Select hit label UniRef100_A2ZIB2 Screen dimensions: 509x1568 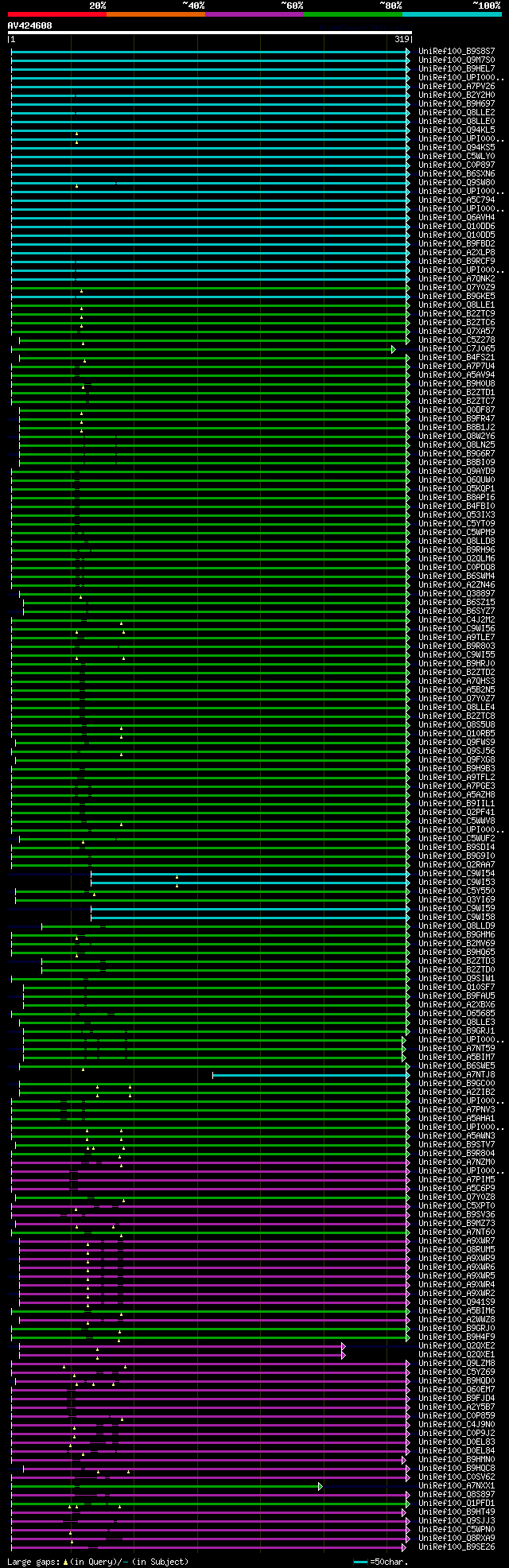(457, 1092)
